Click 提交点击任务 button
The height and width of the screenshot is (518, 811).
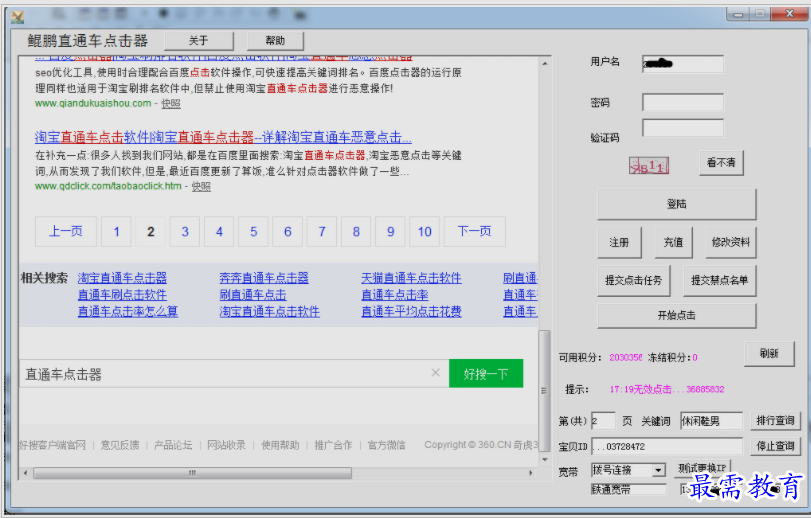coord(634,281)
